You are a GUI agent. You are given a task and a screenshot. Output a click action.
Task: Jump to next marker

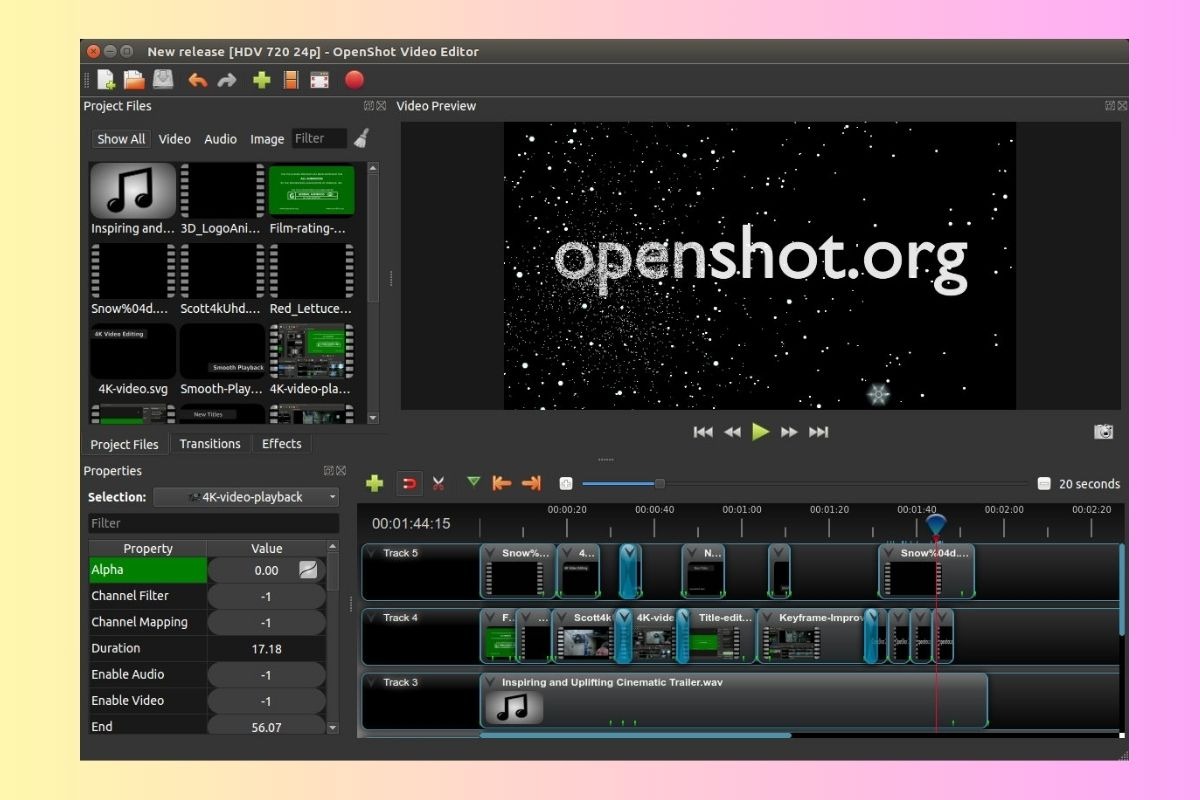(x=531, y=483)
